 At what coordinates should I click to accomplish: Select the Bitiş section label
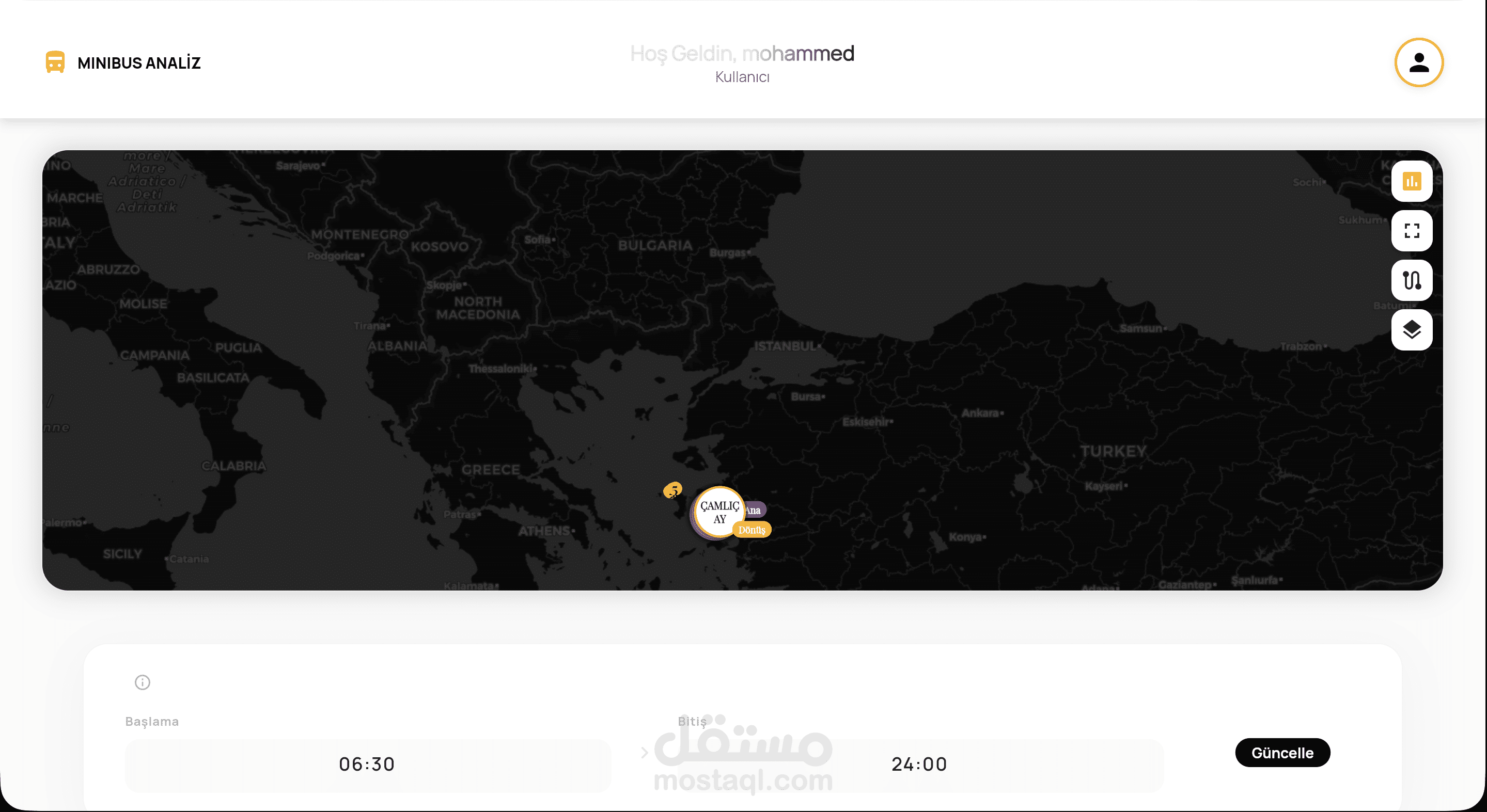[x=692, y=721]
